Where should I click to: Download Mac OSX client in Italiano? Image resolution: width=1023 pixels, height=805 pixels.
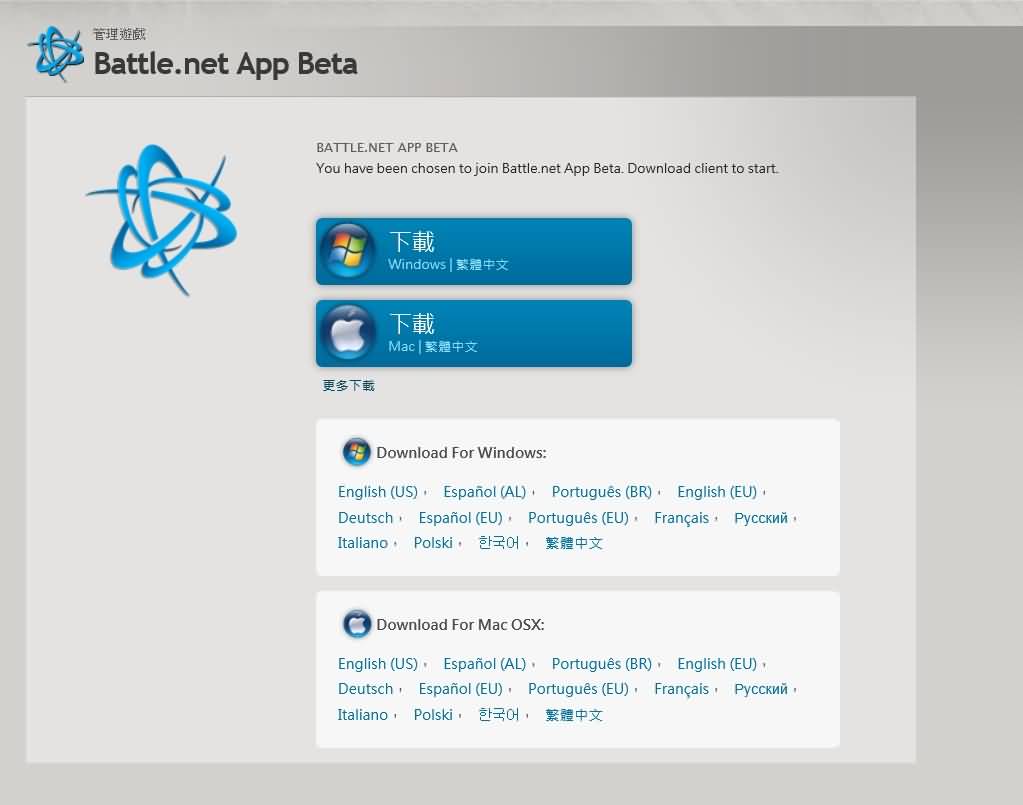coord(363,715)
